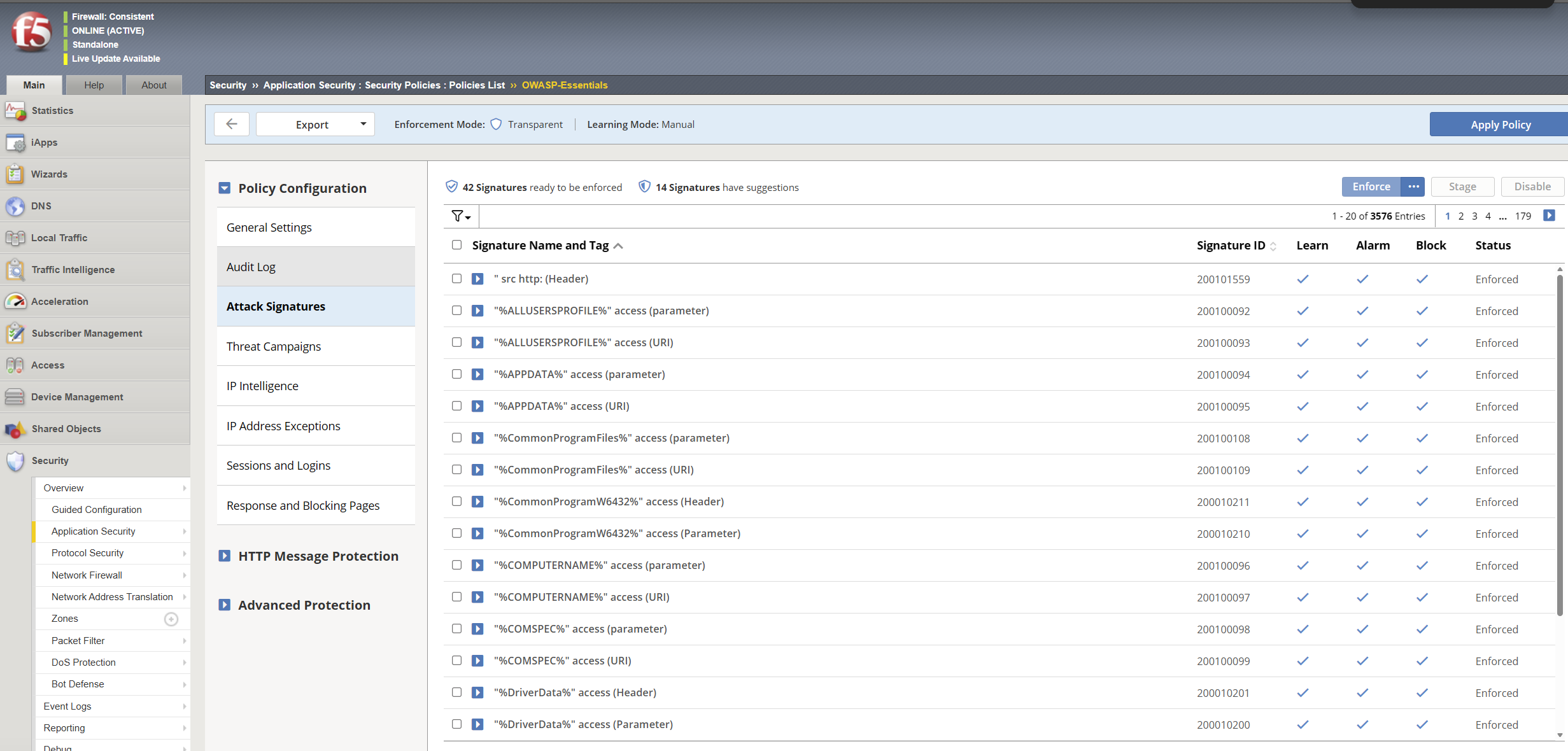
Task: Click the Acceleration gauge icon
Action: [x=15, y=302]
